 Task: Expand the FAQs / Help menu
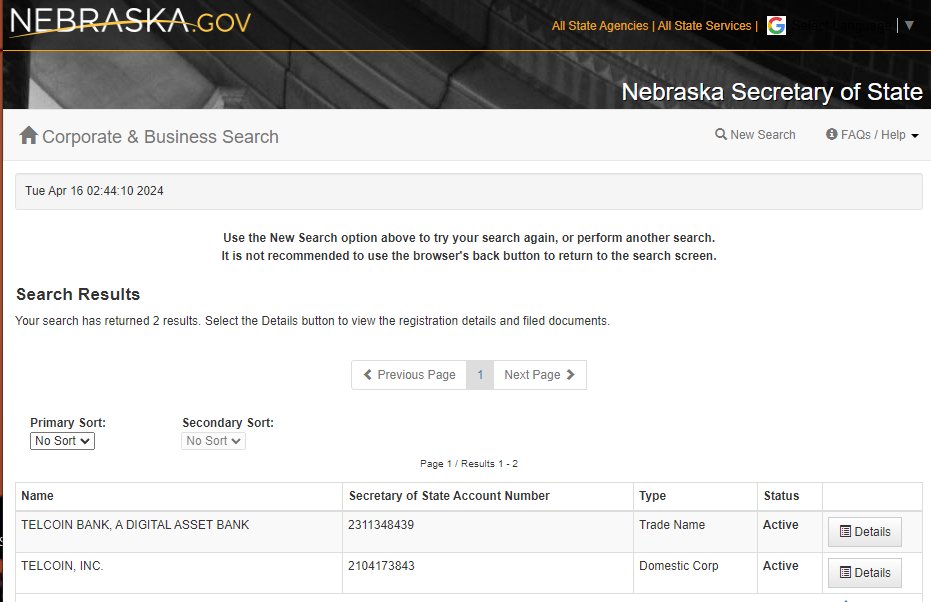[x=872, y=135]
